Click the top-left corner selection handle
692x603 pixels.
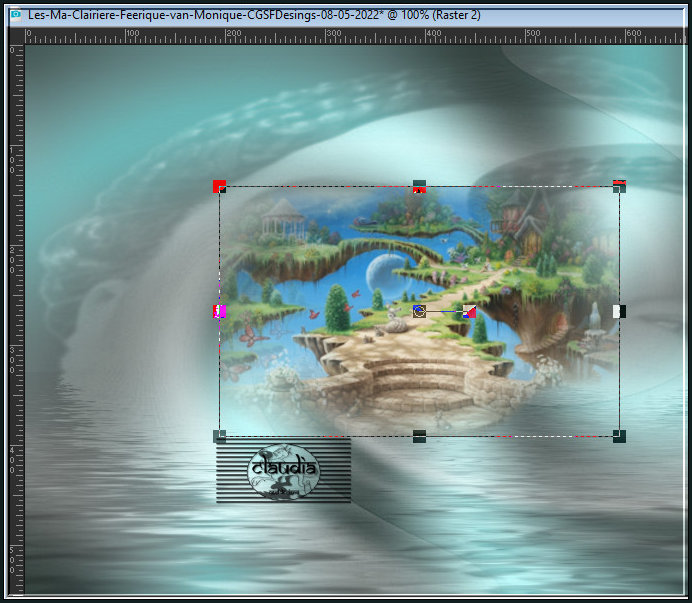click(219, 186)
